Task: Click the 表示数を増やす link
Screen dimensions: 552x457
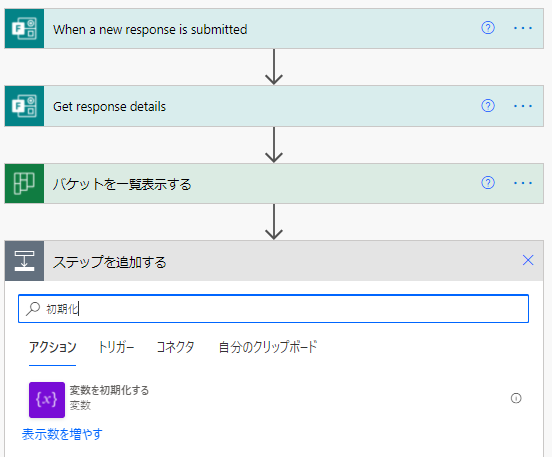Action: click(62, 434)
